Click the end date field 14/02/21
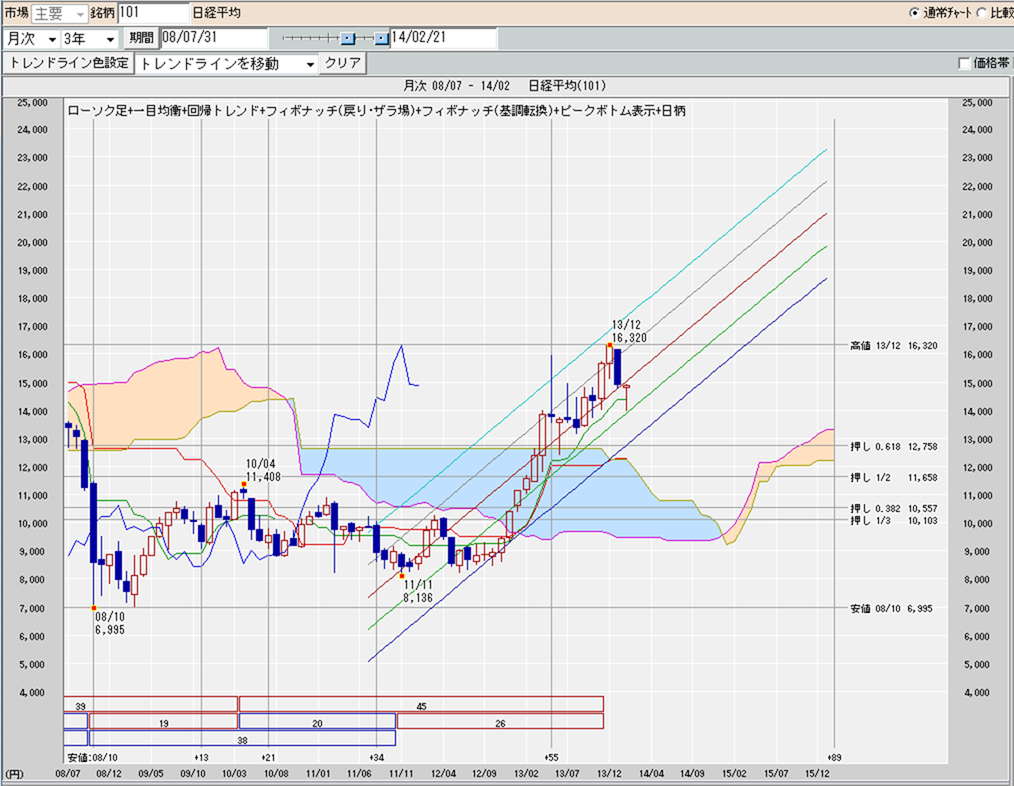Image resolution: width=1014 pixels, height=786 pixels. click(x=443, y=38)
